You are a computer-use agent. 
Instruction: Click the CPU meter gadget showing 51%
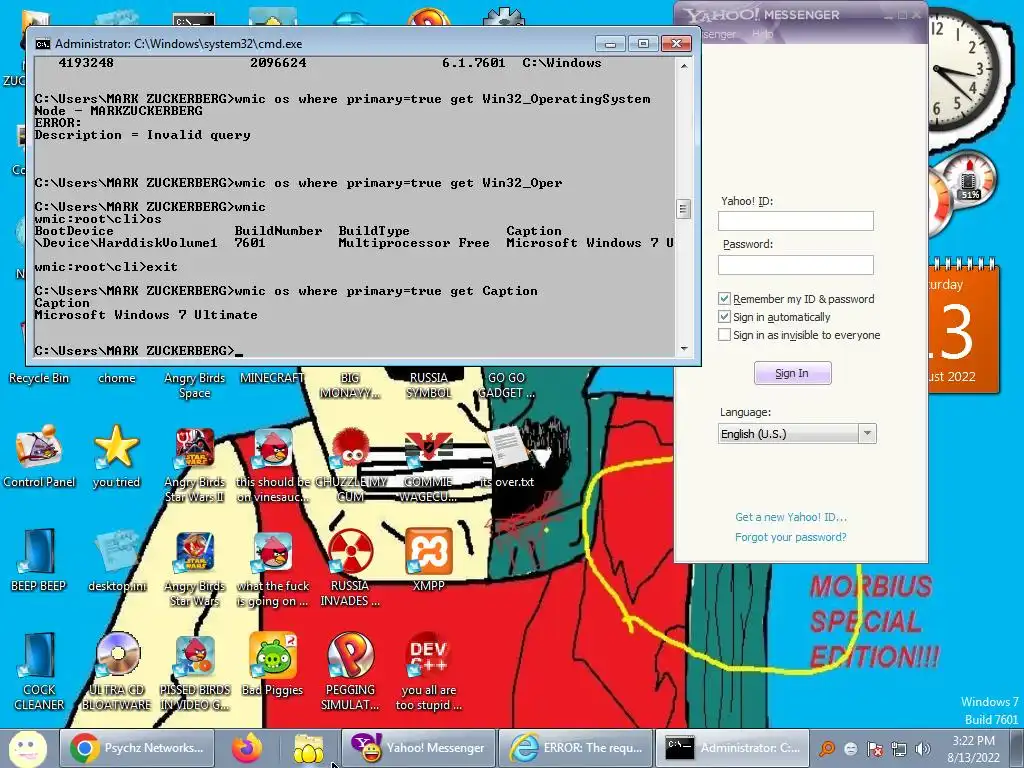click(969, 178)
